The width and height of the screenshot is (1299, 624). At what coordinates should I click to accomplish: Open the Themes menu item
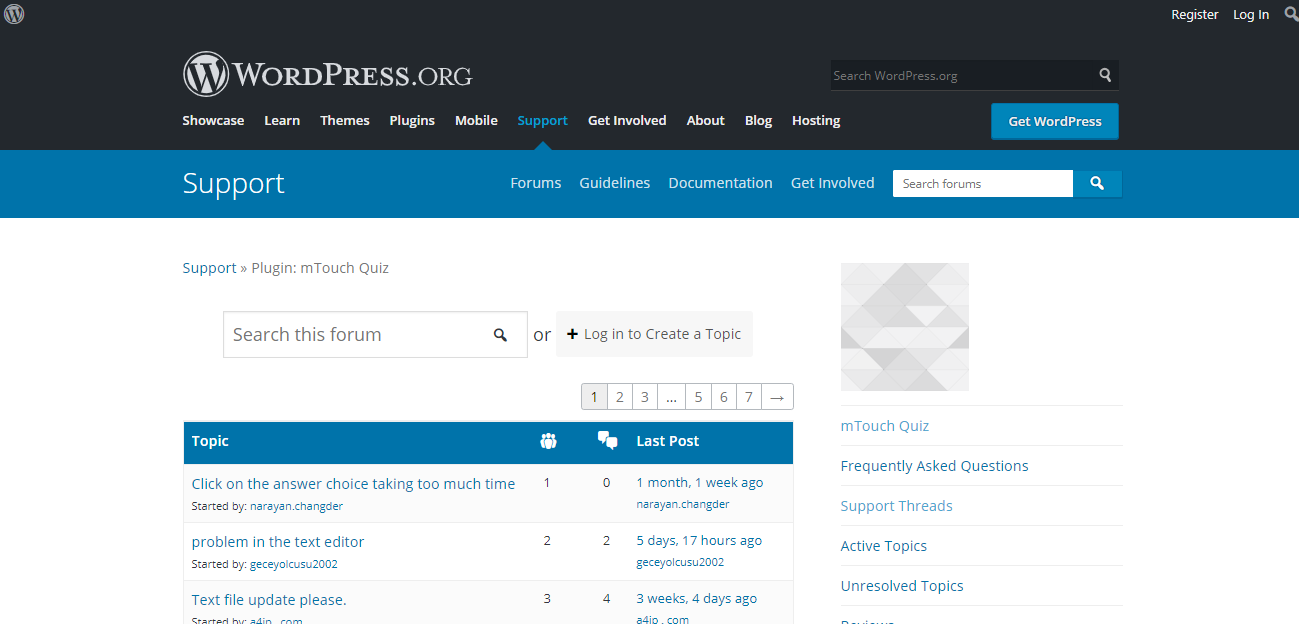(345, 120)
